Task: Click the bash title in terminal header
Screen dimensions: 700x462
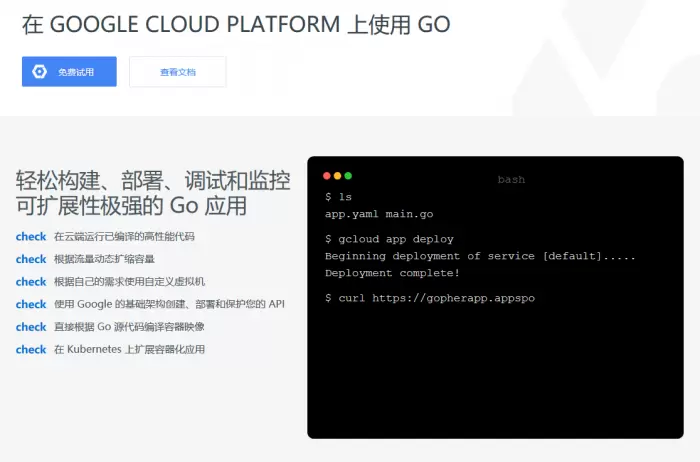Action: (x=511, y=180)
